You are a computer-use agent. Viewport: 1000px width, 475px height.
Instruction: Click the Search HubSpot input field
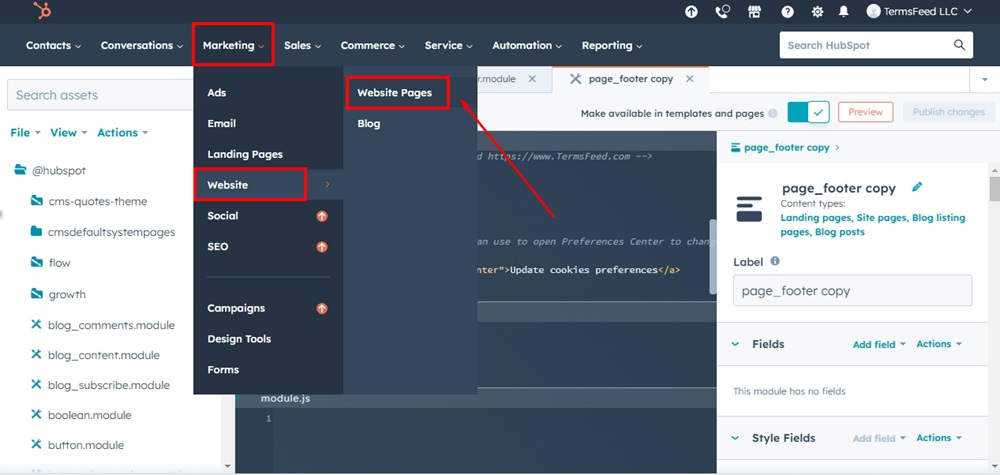point(876,45)
